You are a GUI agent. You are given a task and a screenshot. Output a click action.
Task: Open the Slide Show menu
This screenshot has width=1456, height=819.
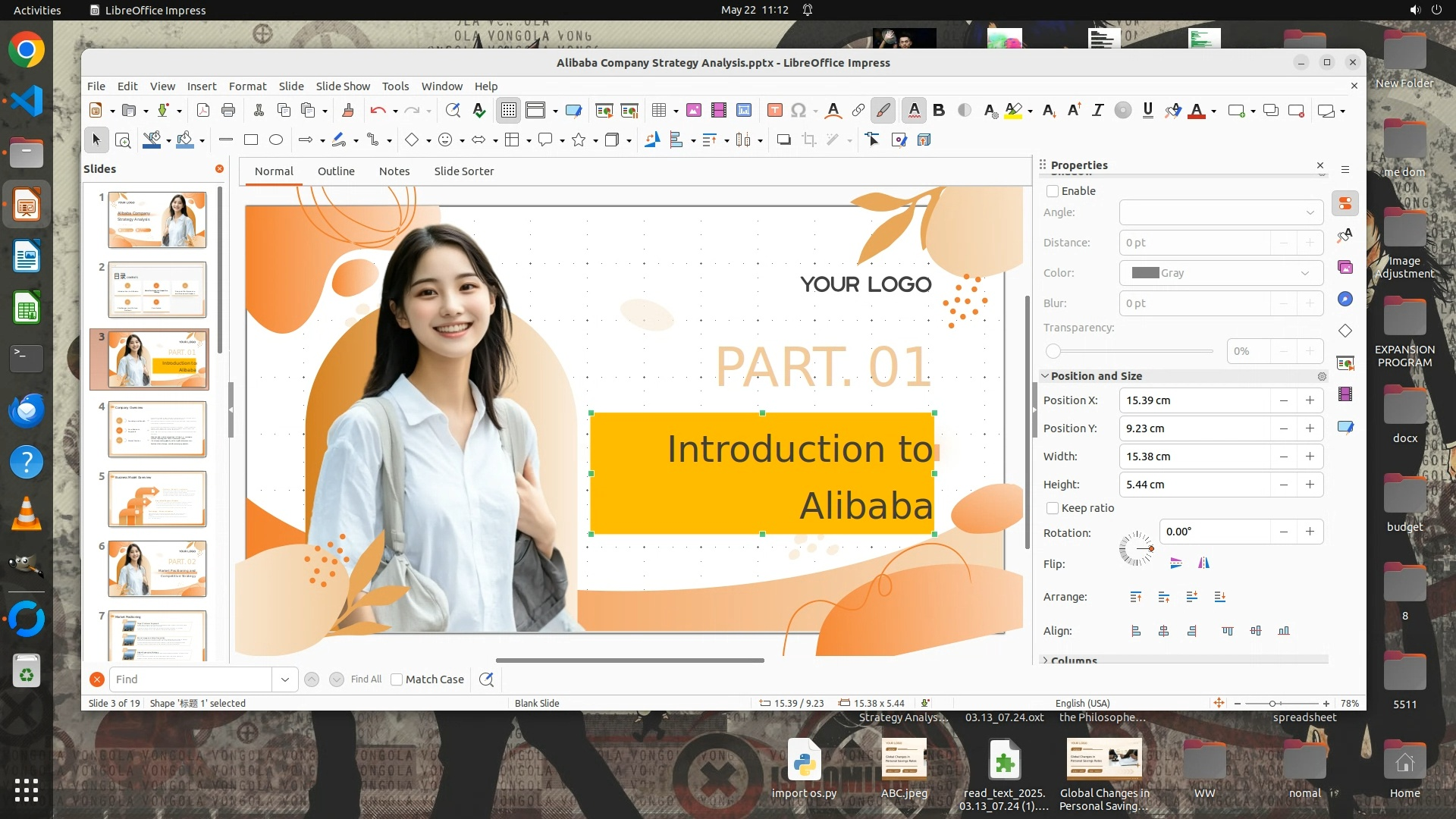tap(343, 86)
